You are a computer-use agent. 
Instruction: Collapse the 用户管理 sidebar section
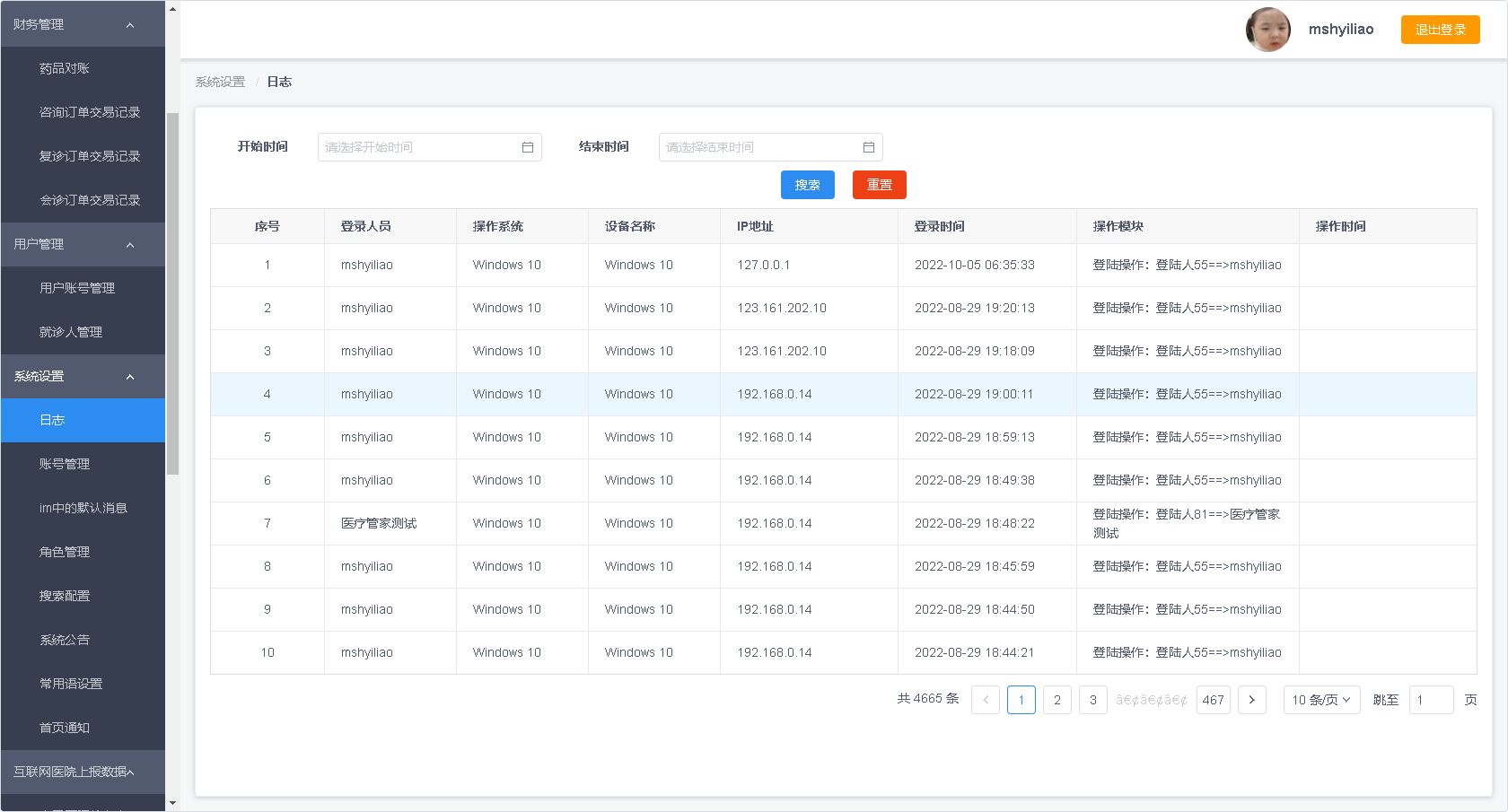coord(130,245)
